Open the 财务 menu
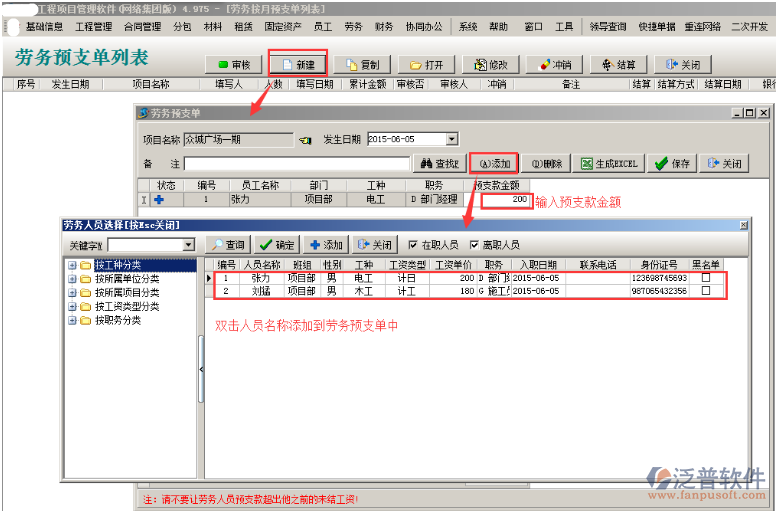This screenshot has height=511, width=776. [383, 27]
